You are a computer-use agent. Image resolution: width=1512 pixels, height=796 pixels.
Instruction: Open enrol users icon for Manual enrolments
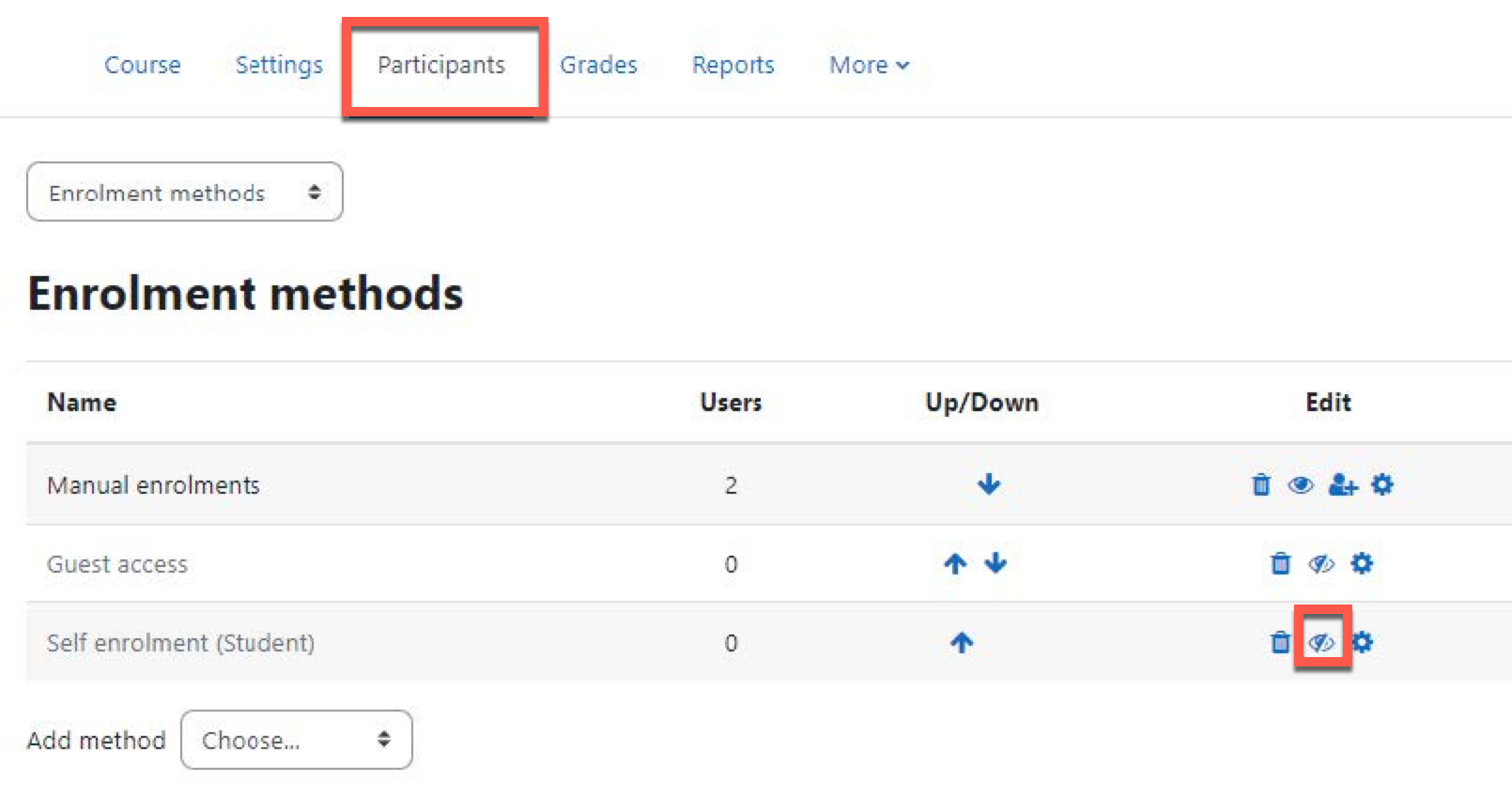pyautogui.click(x=1343, y=485)
